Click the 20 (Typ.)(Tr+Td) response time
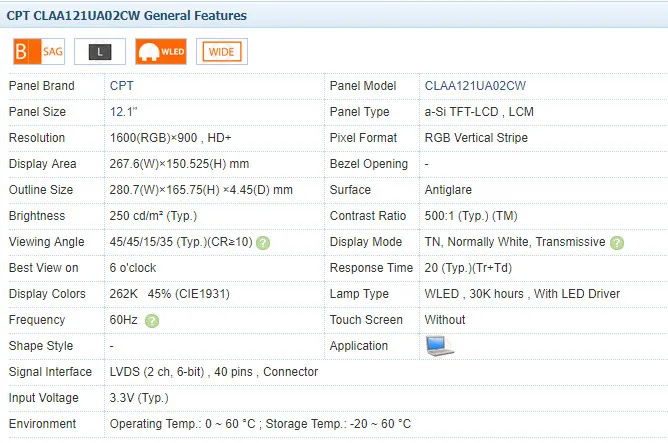The width and height of the screenshot is (668, 443). coord(468,268)
